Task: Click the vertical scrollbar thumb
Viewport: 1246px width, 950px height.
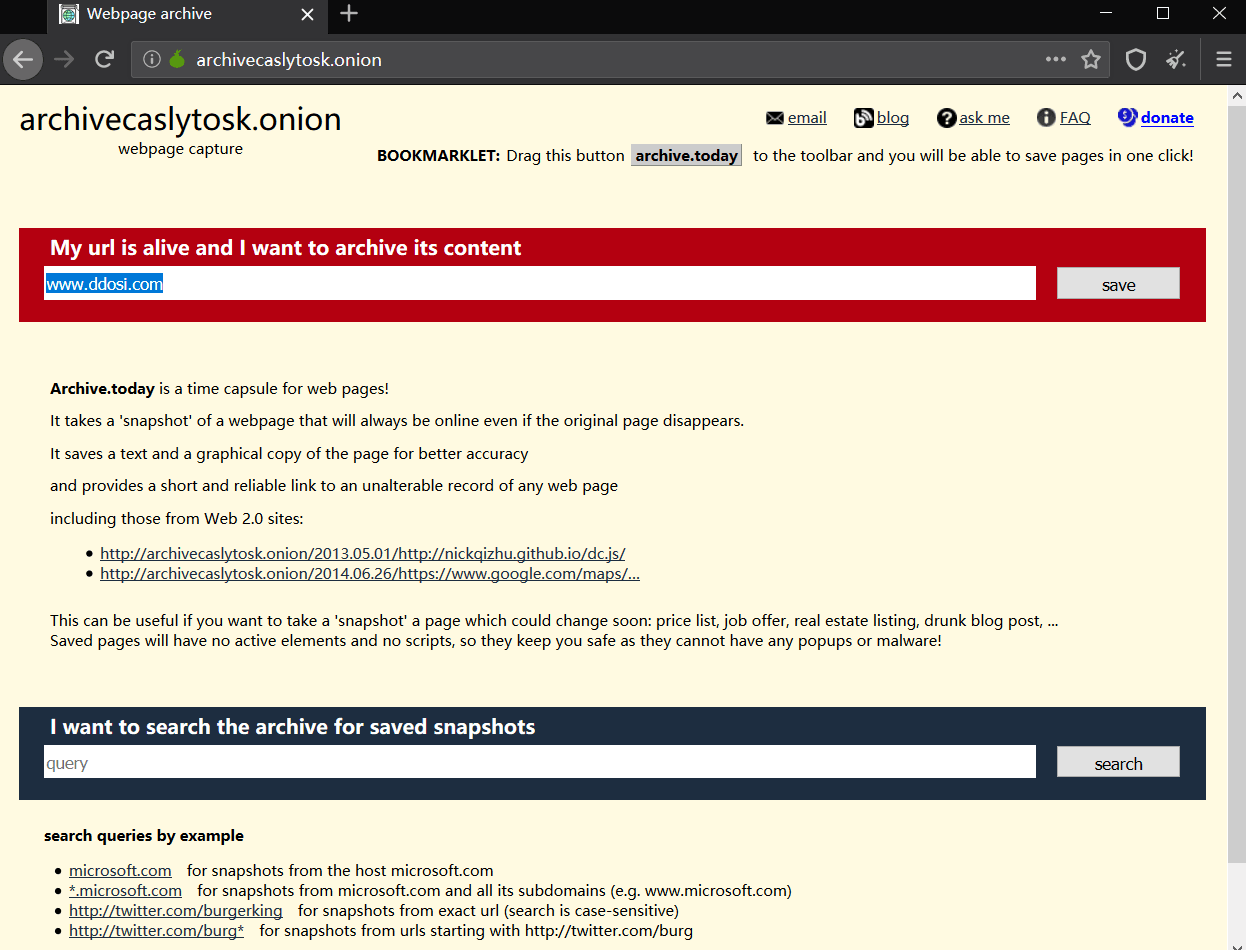Action: (1236, 485)
